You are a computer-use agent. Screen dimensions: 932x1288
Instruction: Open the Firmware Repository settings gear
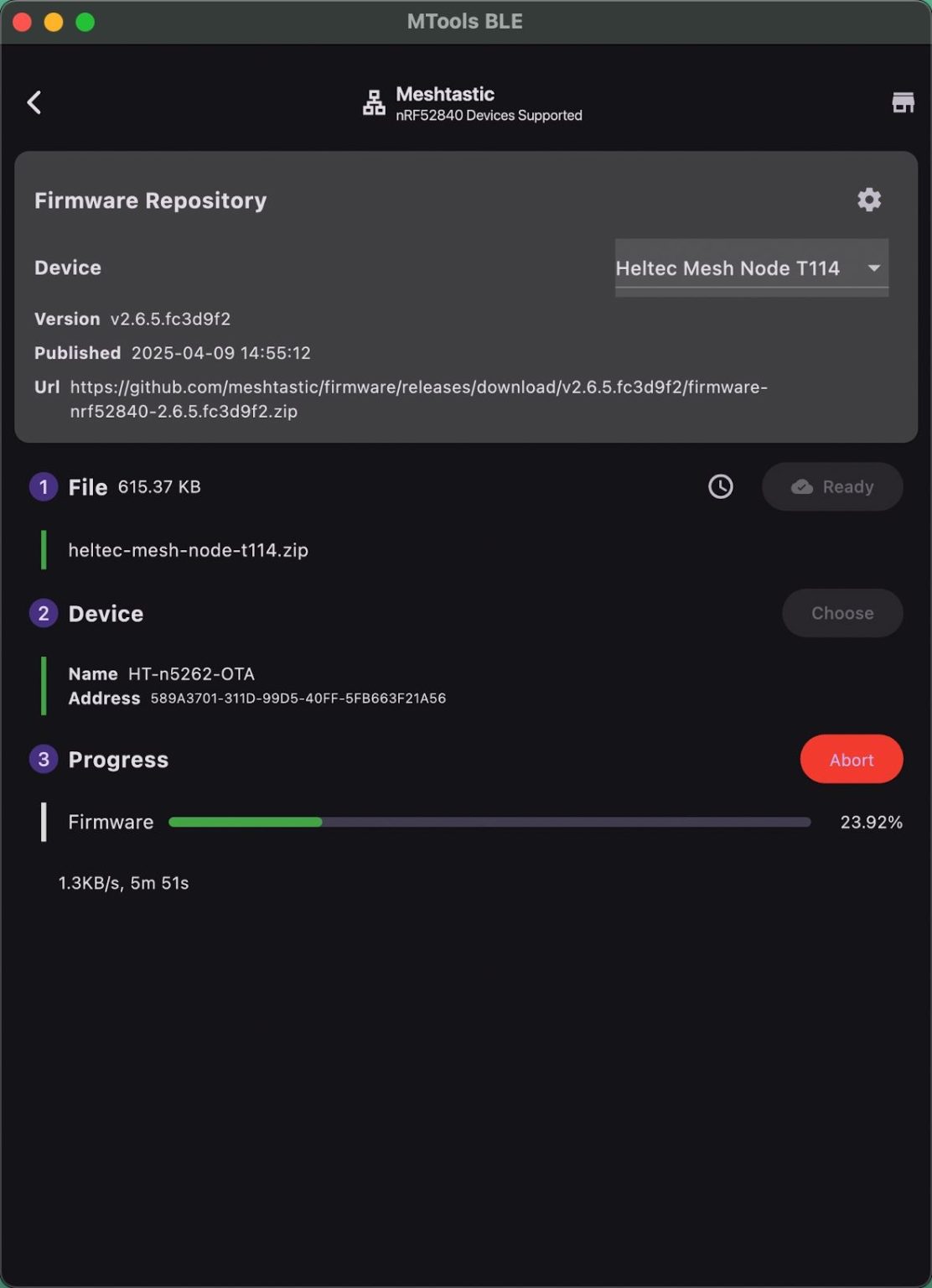pos(869,200)
